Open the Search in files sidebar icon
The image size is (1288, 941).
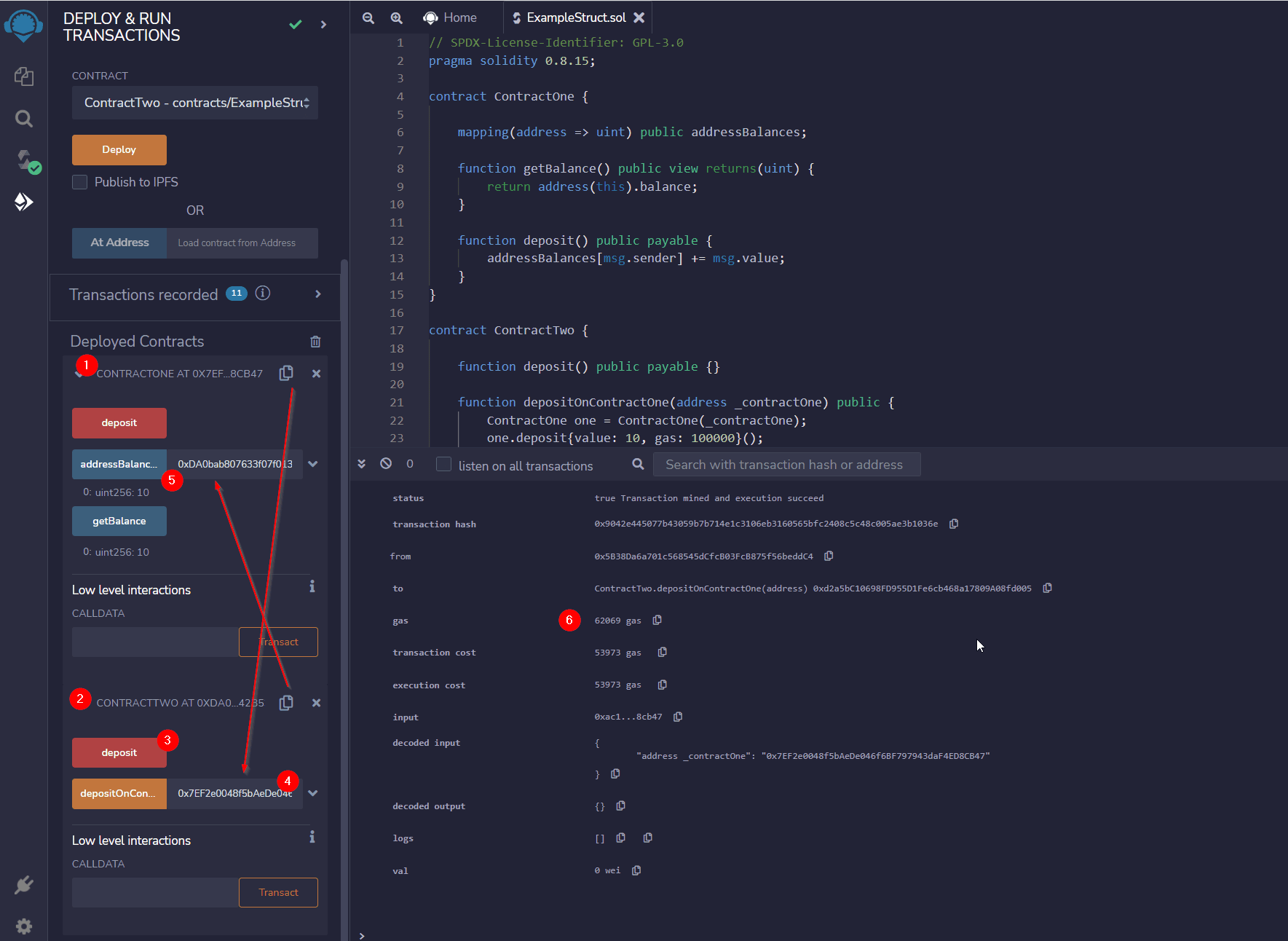24,119
